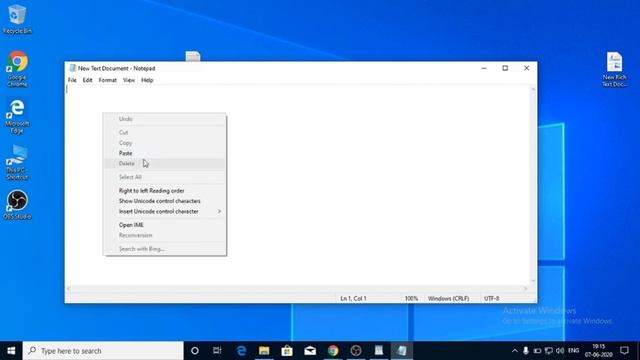Toggle Right to left Reading order
Screen dimensions: 640x360
pos(164,191)
